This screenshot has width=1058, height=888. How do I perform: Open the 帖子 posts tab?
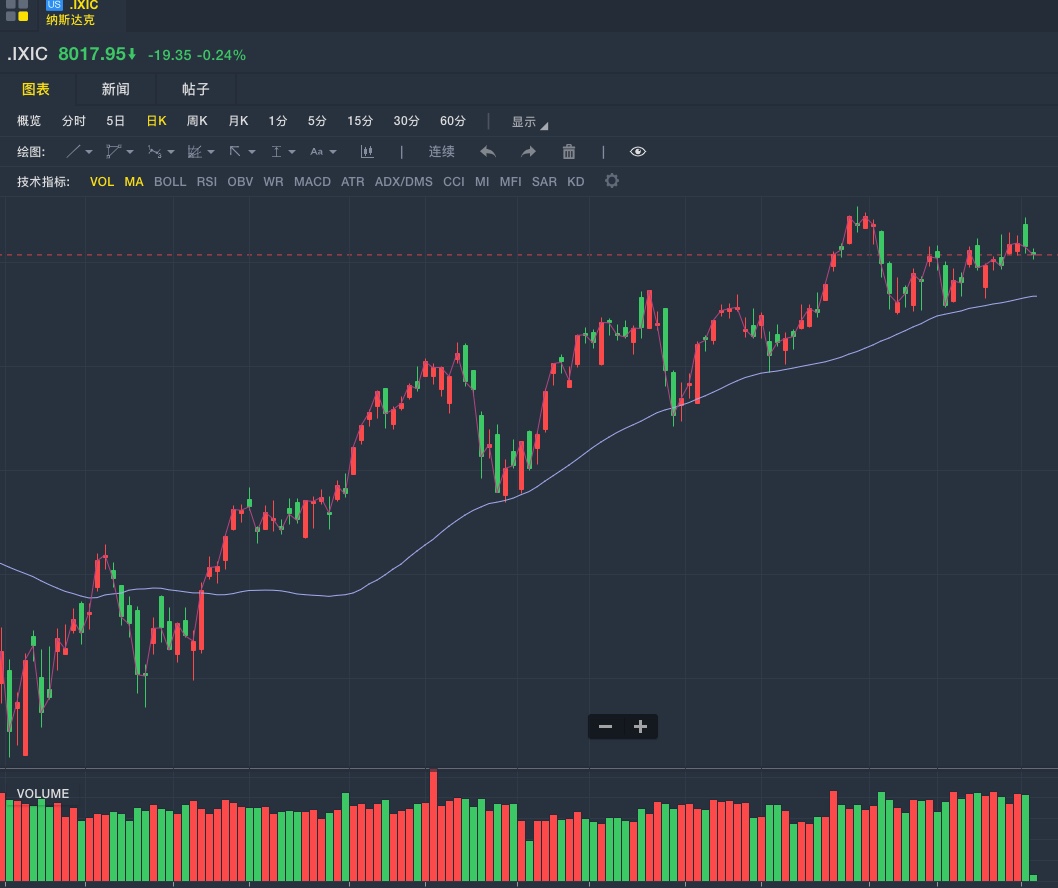click(x=195, y=89)
